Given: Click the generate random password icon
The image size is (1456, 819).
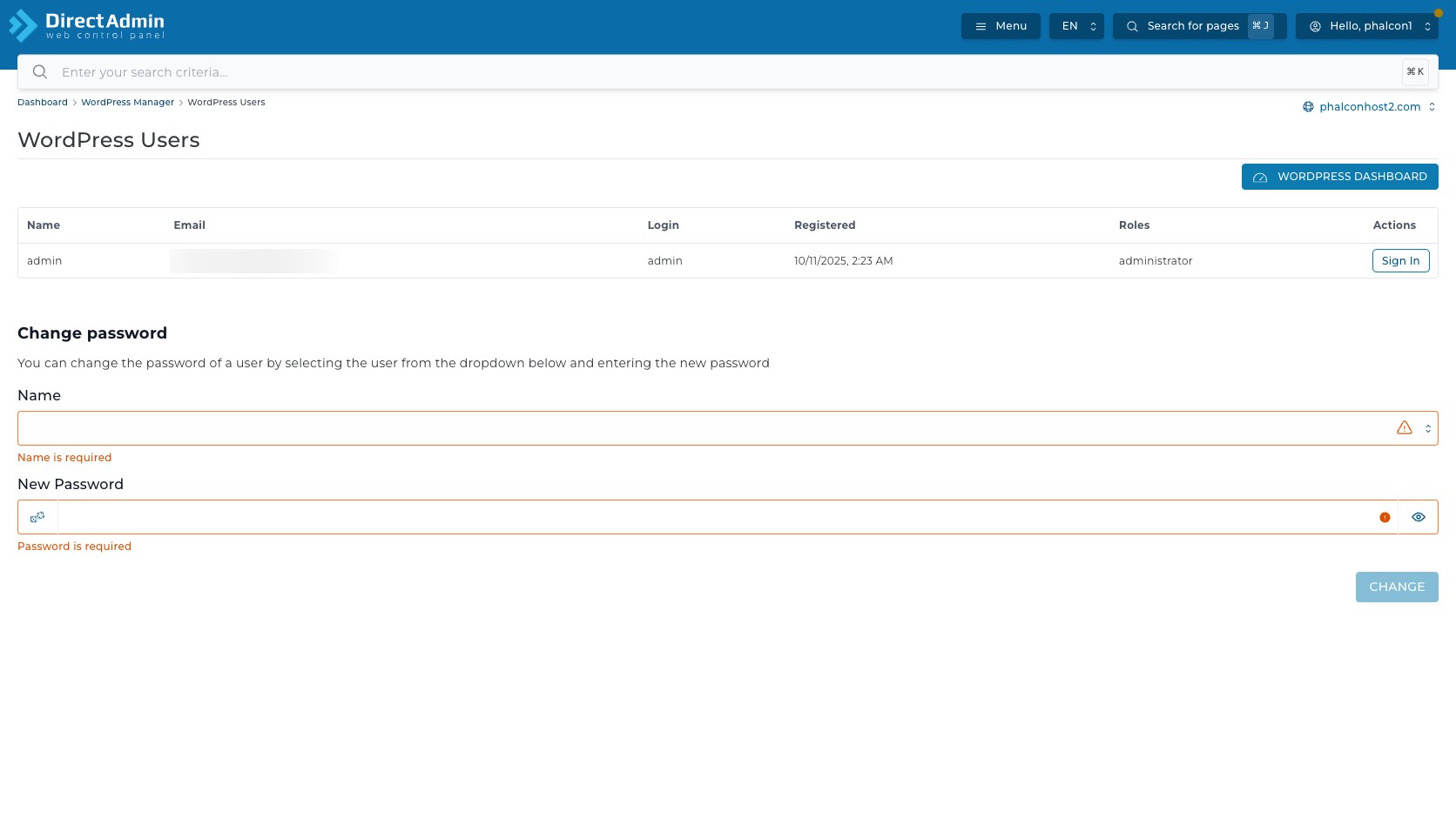Looking at the screenshot, I should pos(37,517).
